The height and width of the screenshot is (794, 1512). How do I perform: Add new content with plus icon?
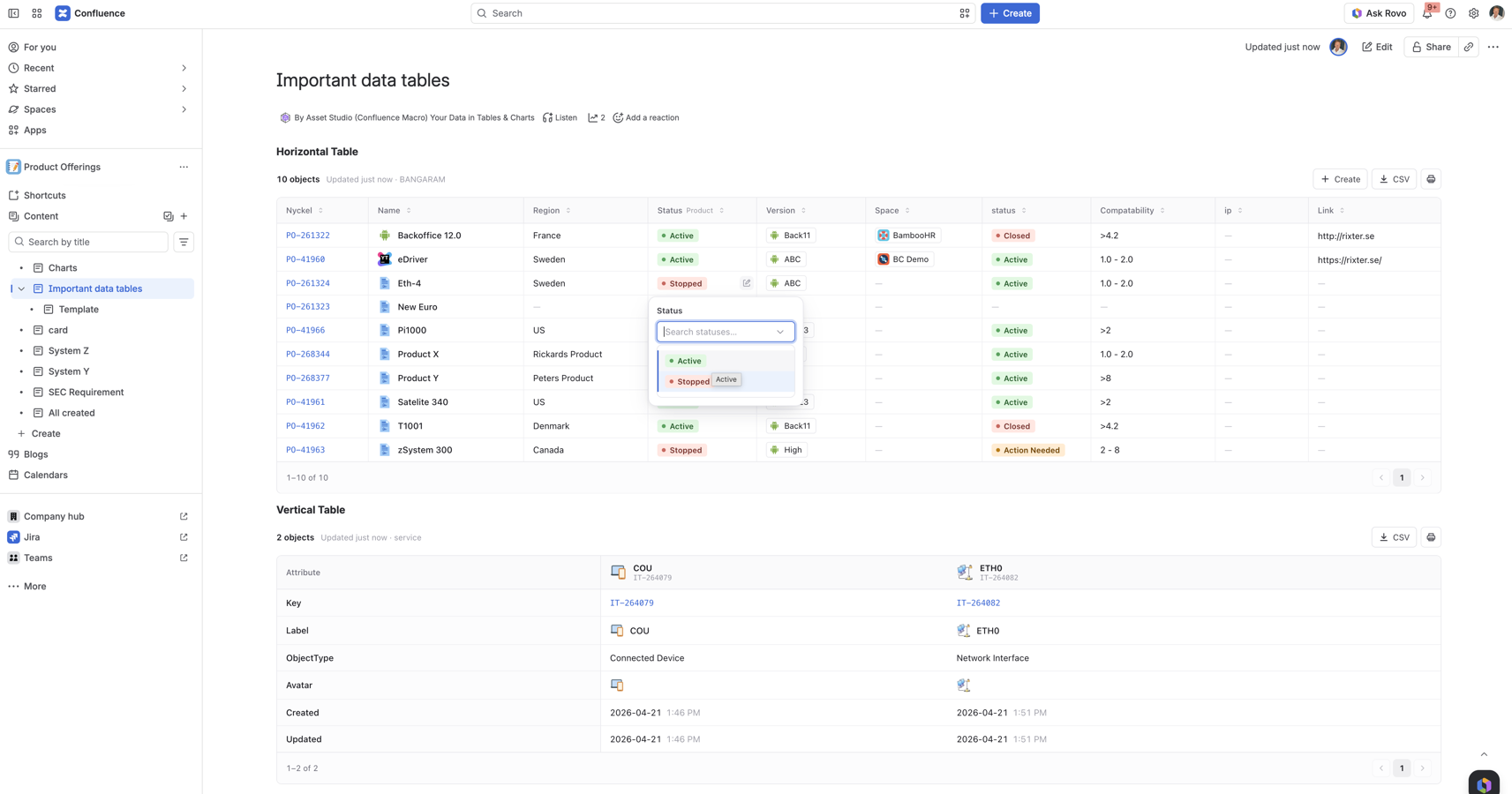pos(184,216)
